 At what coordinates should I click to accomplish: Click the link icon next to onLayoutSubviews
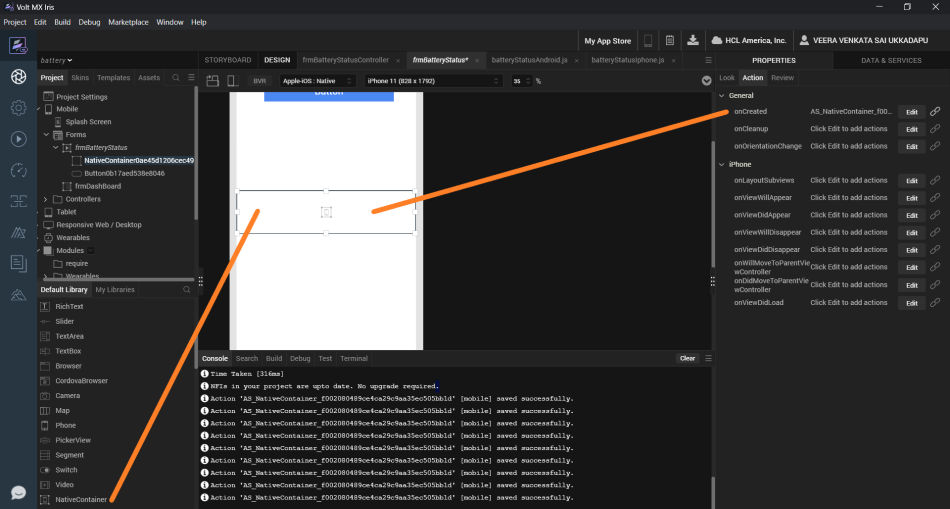935,181
